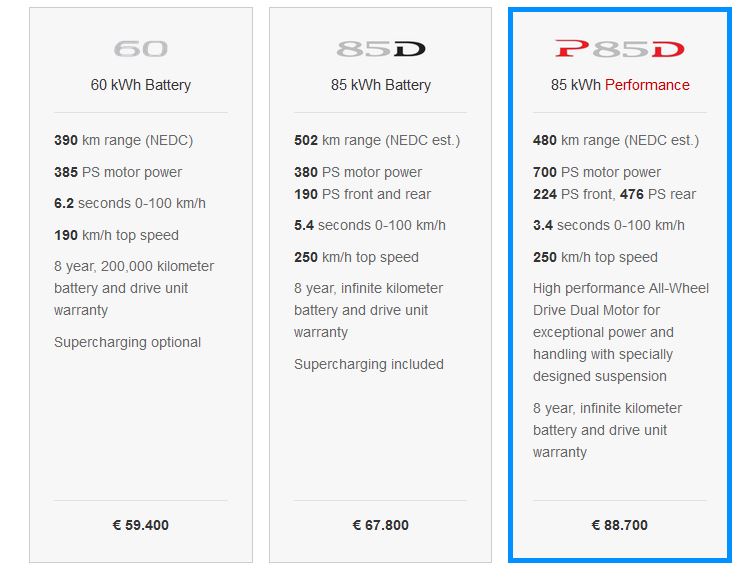Click the 85D model logo
The height and width of the screenshot is (577, 743).
pos(381,49)
